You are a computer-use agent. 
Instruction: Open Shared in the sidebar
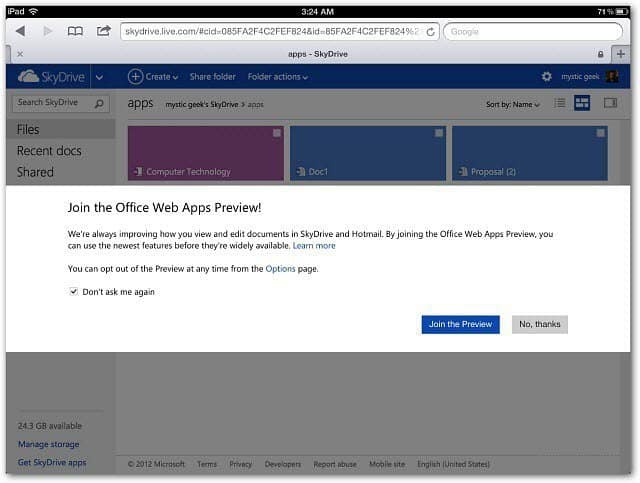[x=35, y=172]
